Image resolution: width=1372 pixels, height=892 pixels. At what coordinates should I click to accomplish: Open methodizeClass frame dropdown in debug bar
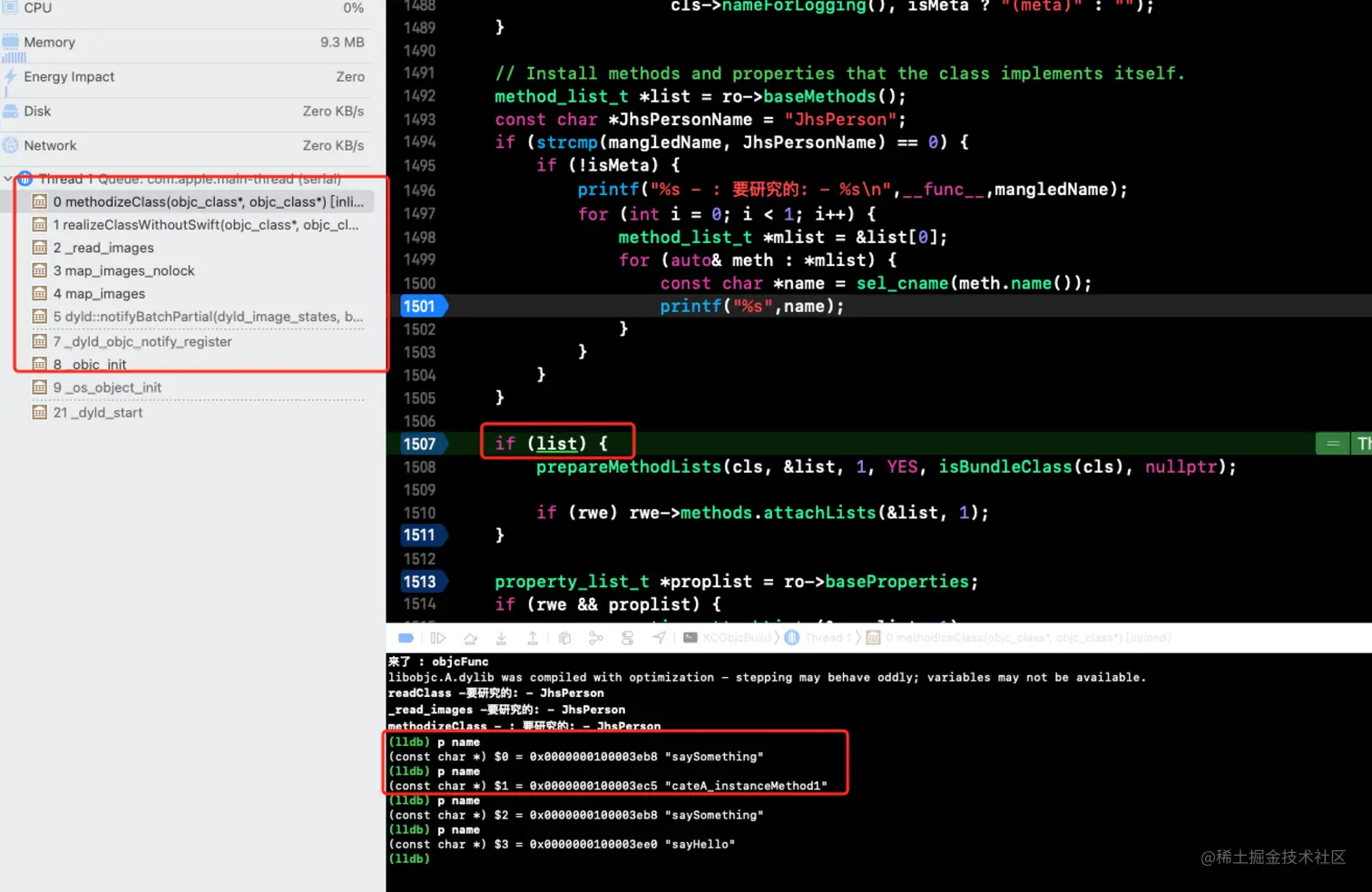(1018, 638)
